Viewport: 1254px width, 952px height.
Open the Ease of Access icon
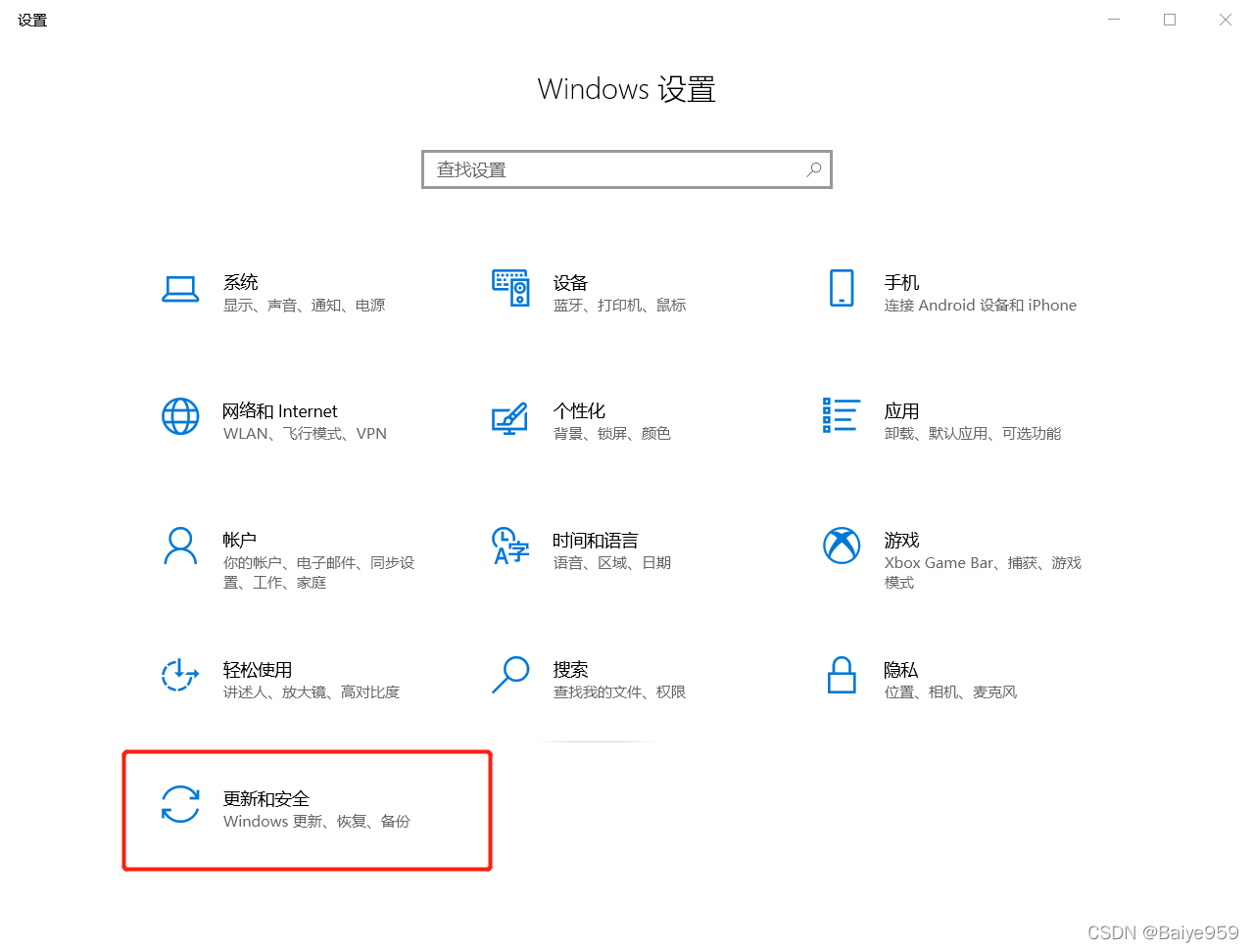(x=180, y=675)
